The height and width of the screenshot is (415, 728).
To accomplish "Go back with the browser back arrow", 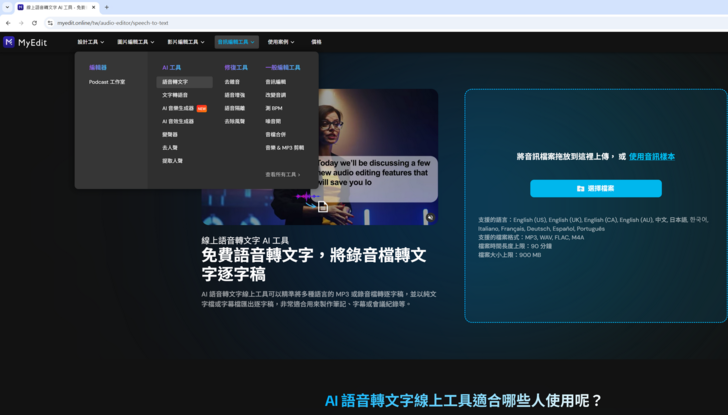I will 8,22.
